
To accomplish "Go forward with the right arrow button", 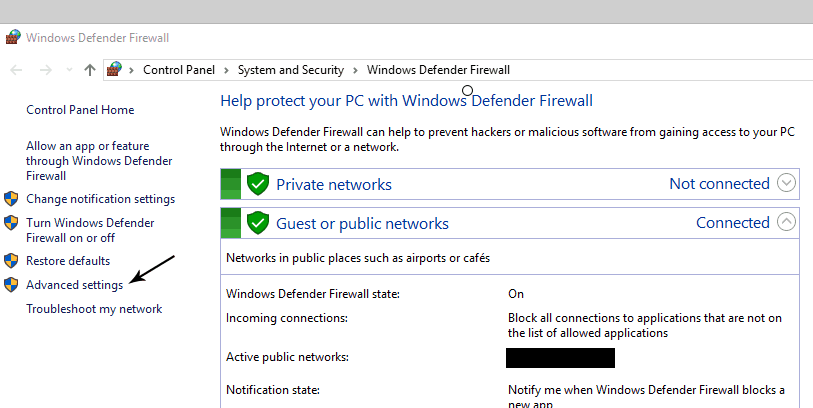I will tap(46, 70).
